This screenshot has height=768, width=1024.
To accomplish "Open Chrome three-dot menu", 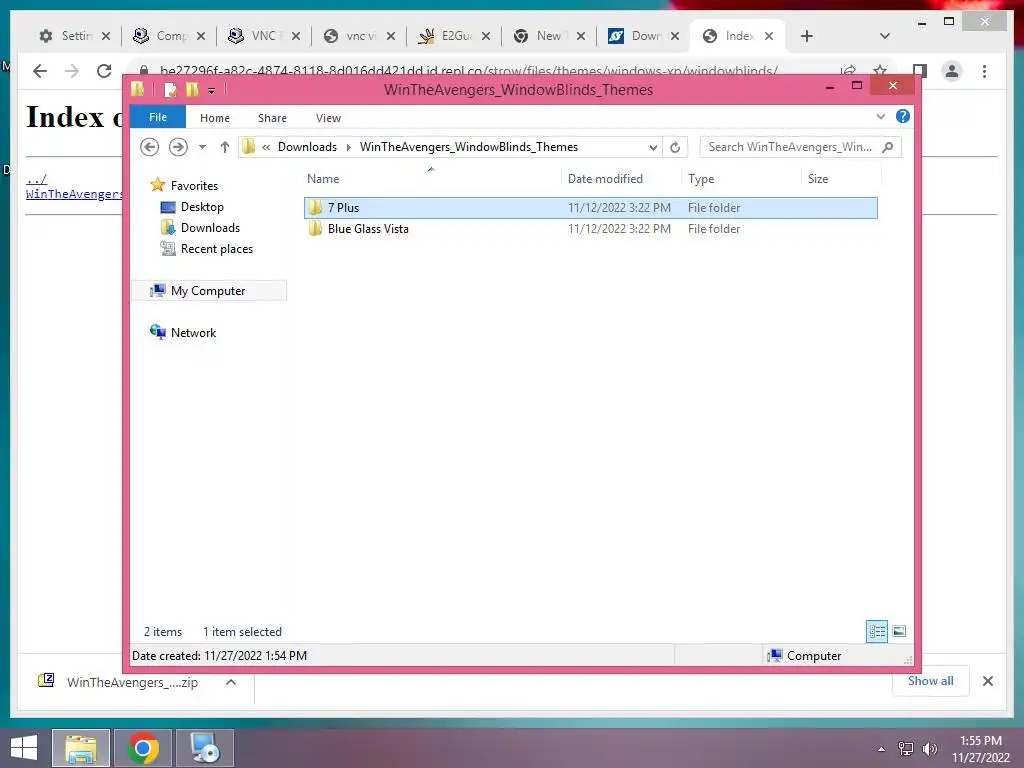I will [x=984, y=71].
